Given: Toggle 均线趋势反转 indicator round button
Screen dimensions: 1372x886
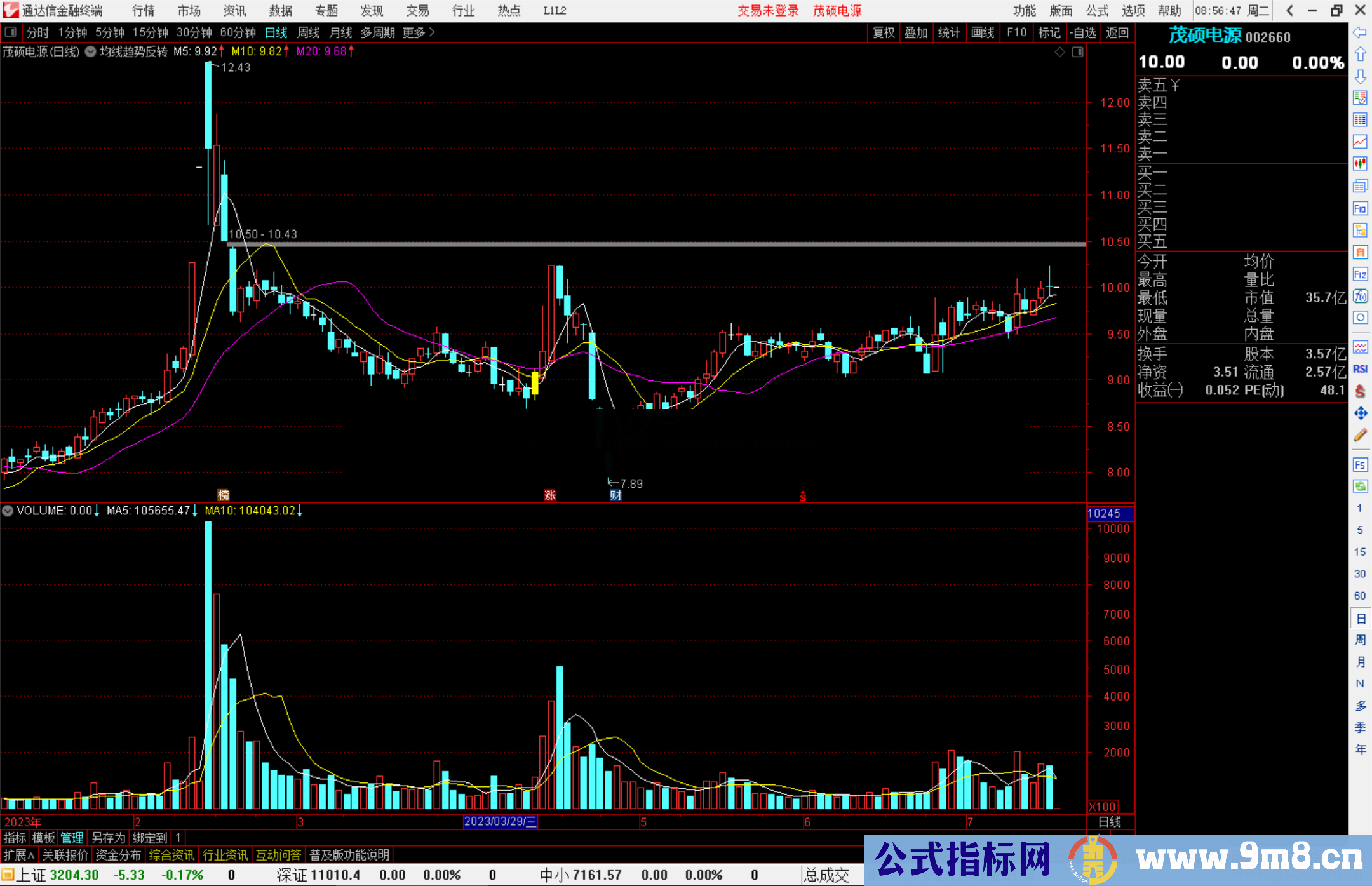Looking at the screenshot, I should (x=90, y=51).
